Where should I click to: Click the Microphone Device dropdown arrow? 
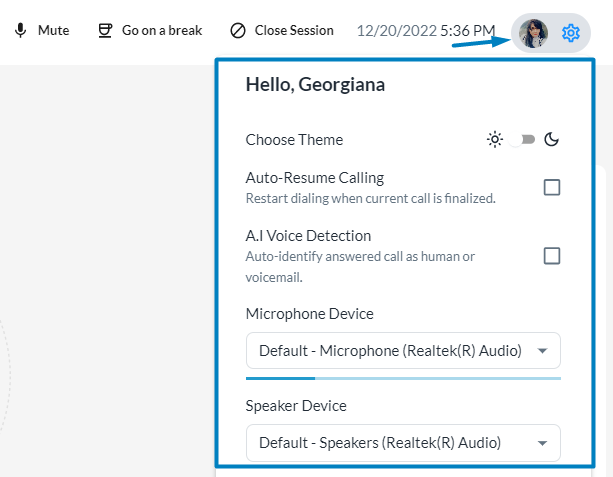coord(542,351)
